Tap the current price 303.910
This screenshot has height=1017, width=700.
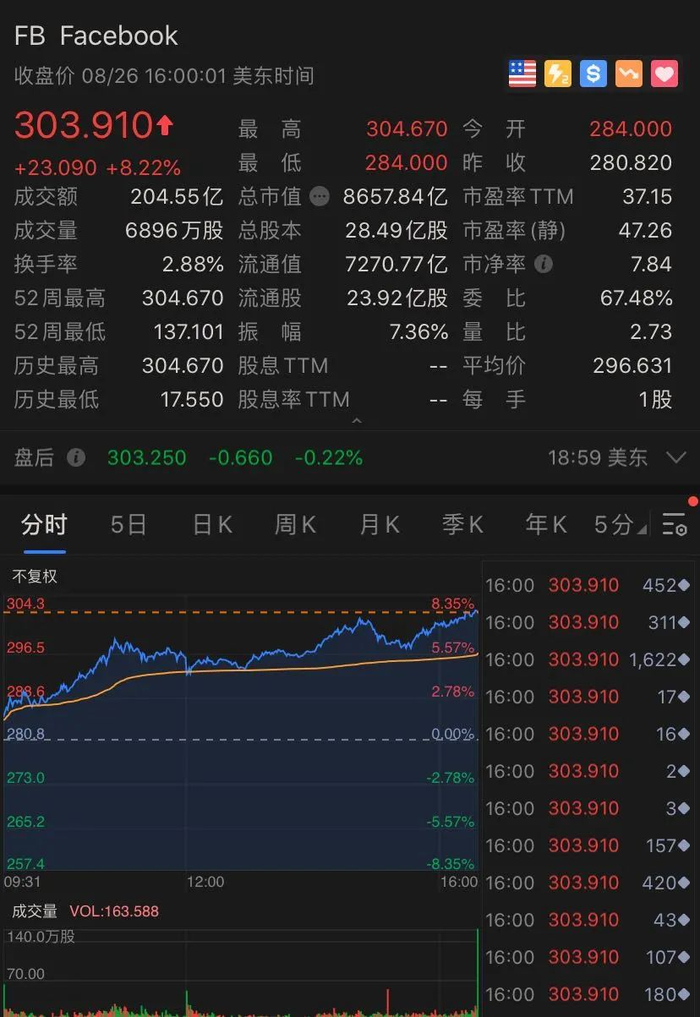(x=84, y=125)
